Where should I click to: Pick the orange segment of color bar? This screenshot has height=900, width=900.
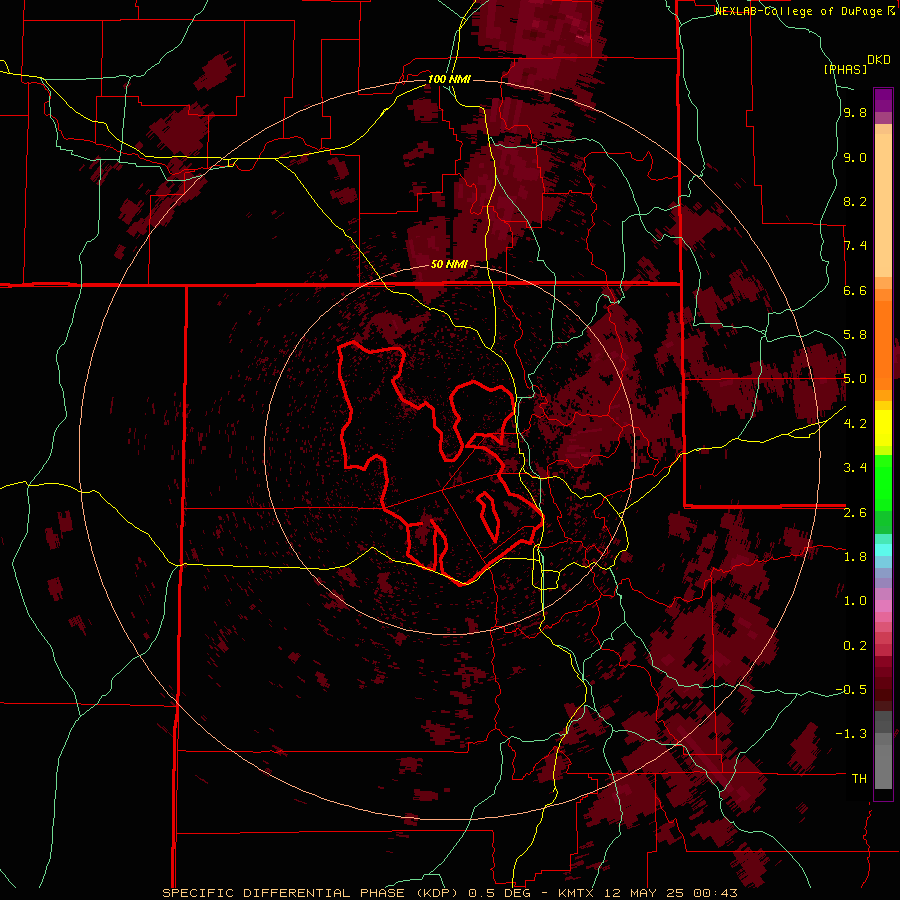pos(883,344)
